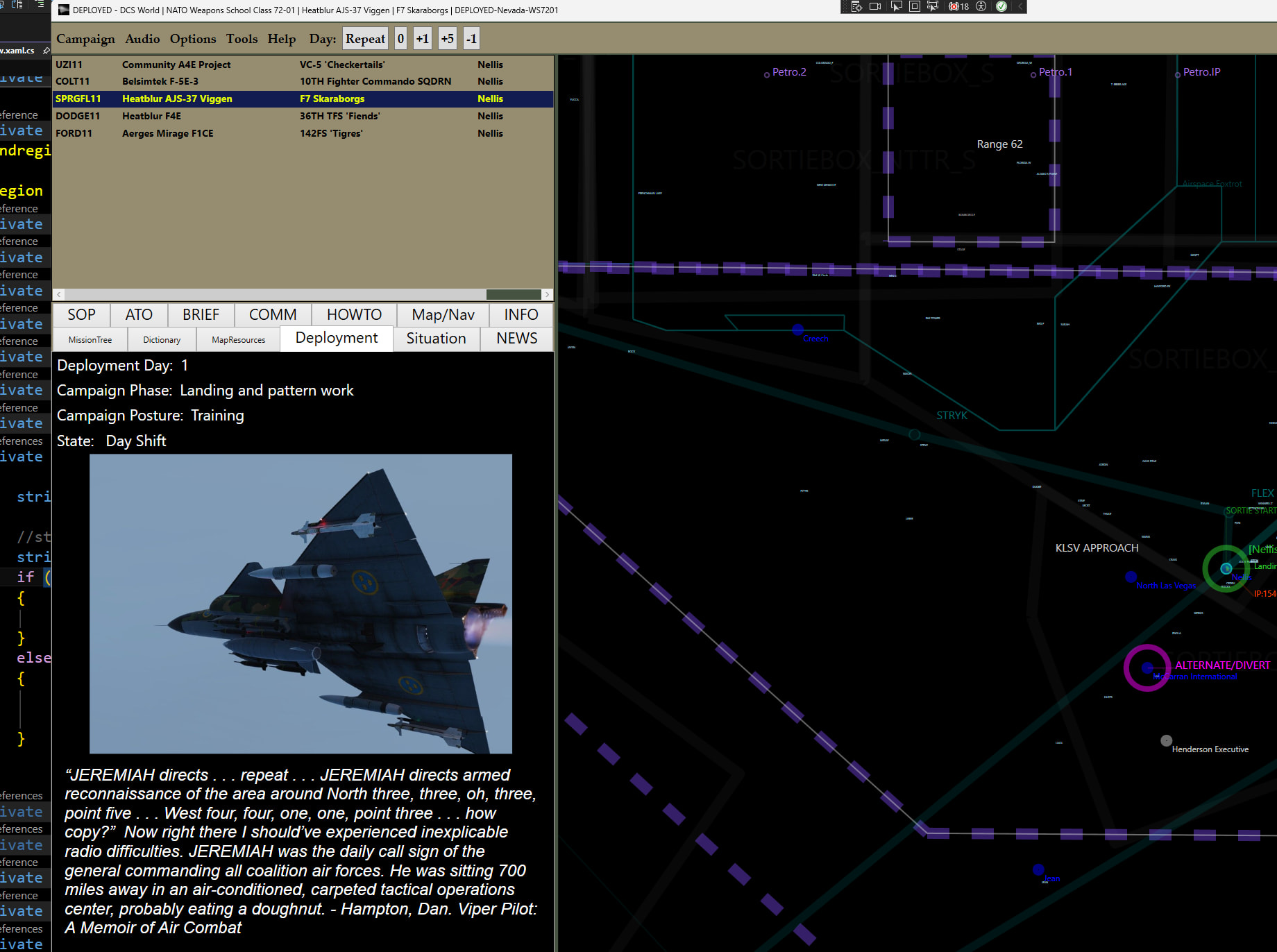Click the video camera icon in debug toolbar
This screenshot has height=952, width=1277.
coord(875,6)
